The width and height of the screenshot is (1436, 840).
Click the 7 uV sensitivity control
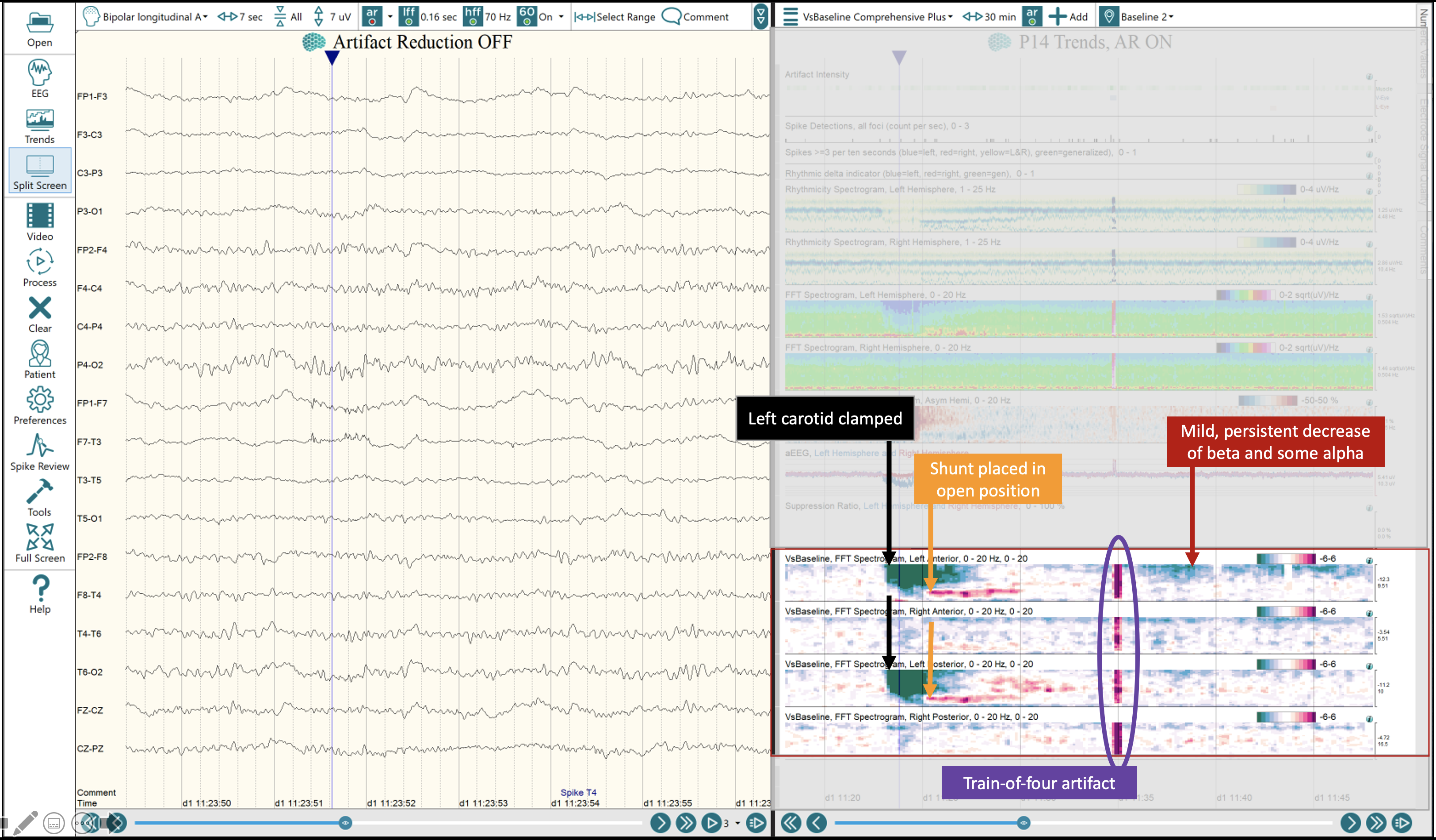[332, 16]
